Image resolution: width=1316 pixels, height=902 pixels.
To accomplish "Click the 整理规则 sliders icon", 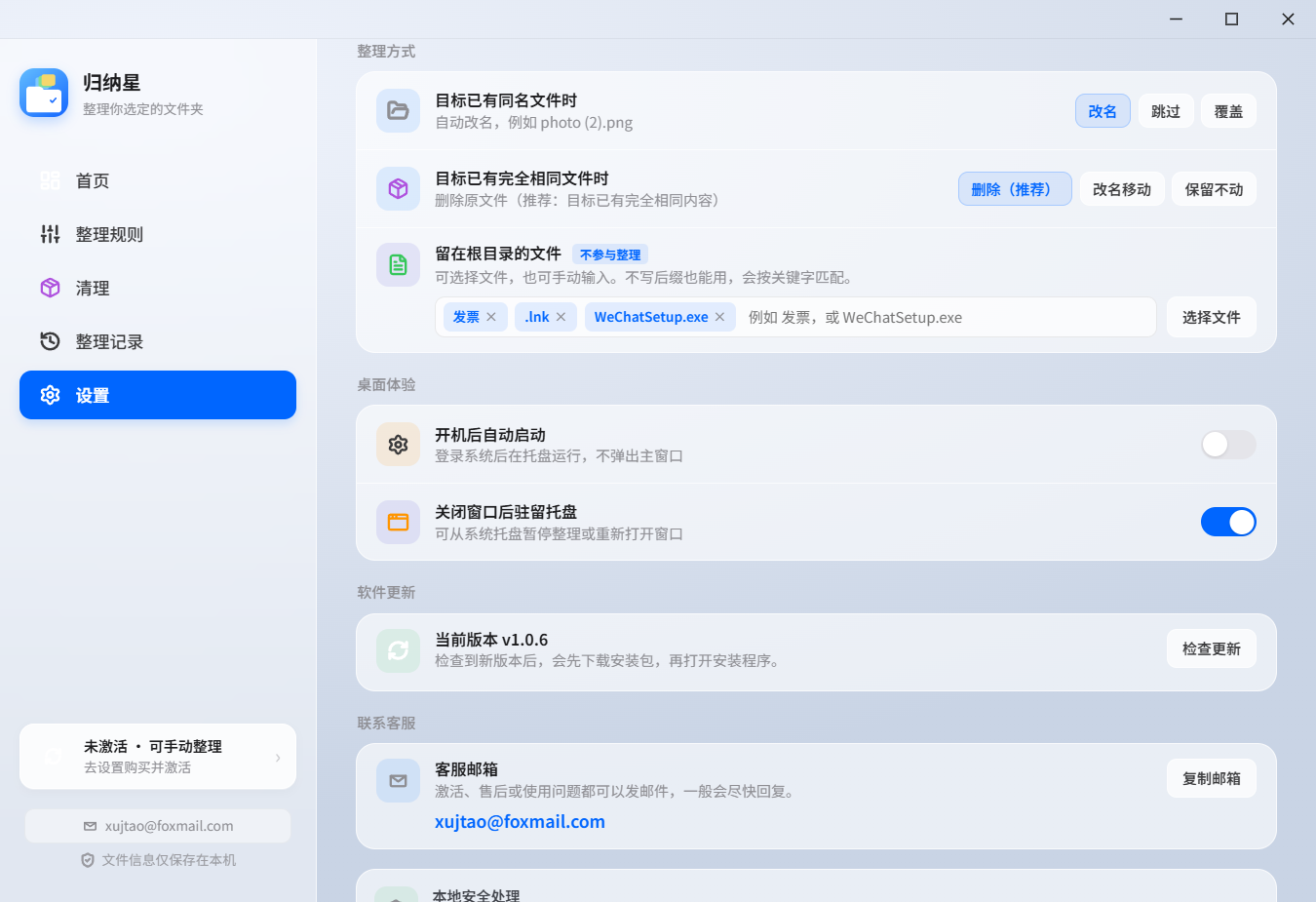I will [x=50, y=234].
